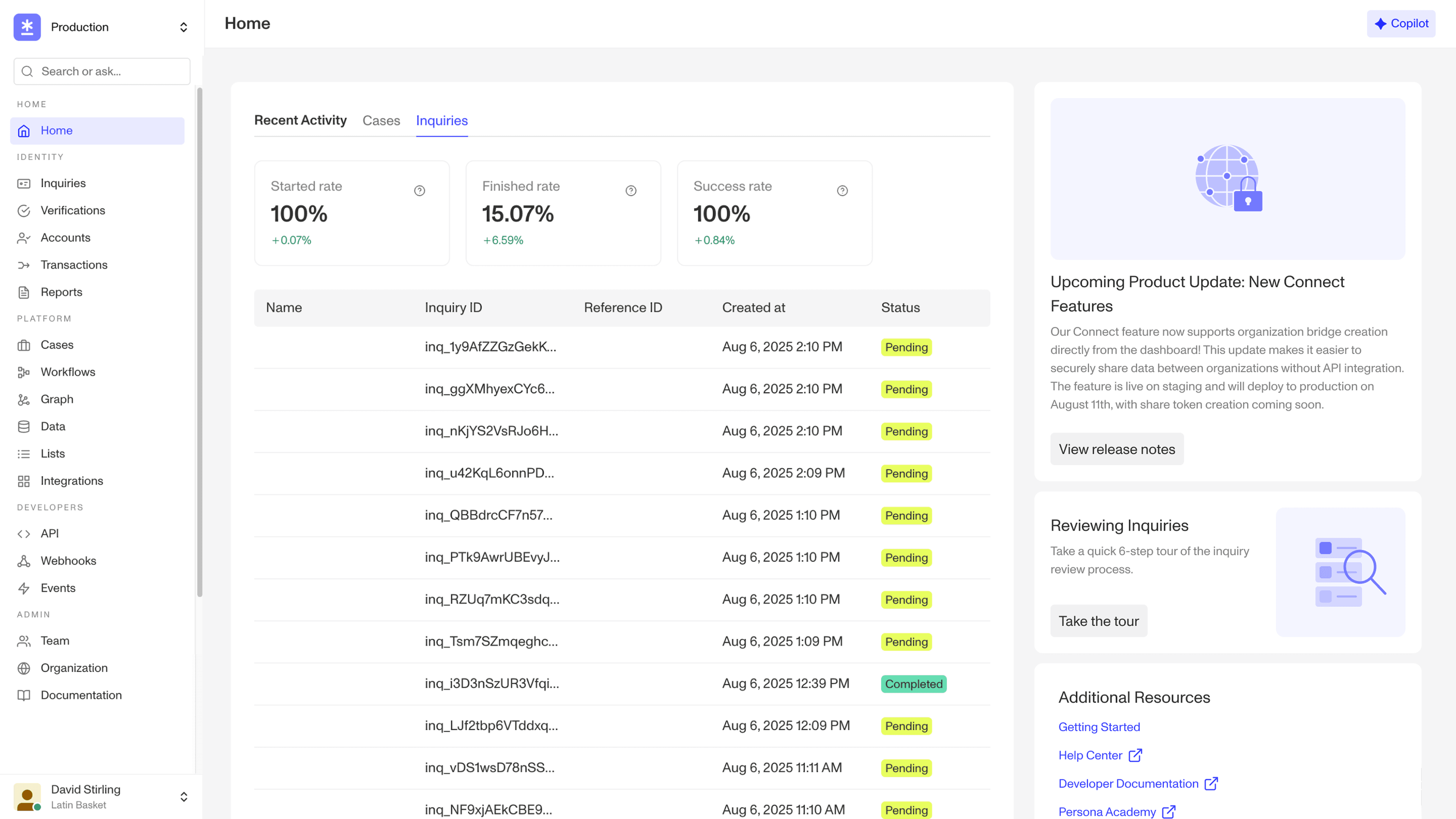Open inquiry inq_1y9AfZZGzGekK...
The width and height of the screenshot is (1456, 819).
coord(622,347)
